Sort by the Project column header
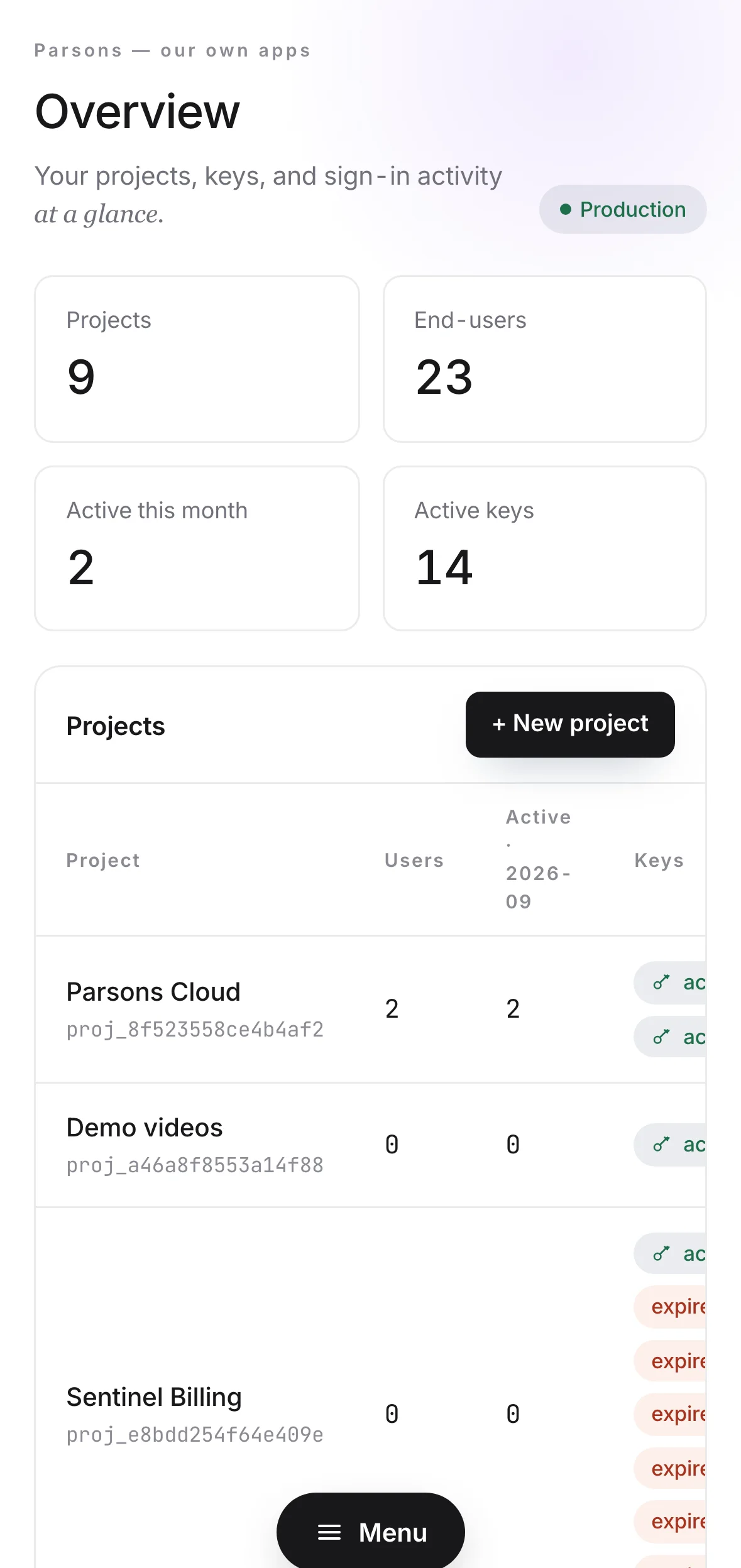The height and width of the screenshot is (1568, 741). 103,860
